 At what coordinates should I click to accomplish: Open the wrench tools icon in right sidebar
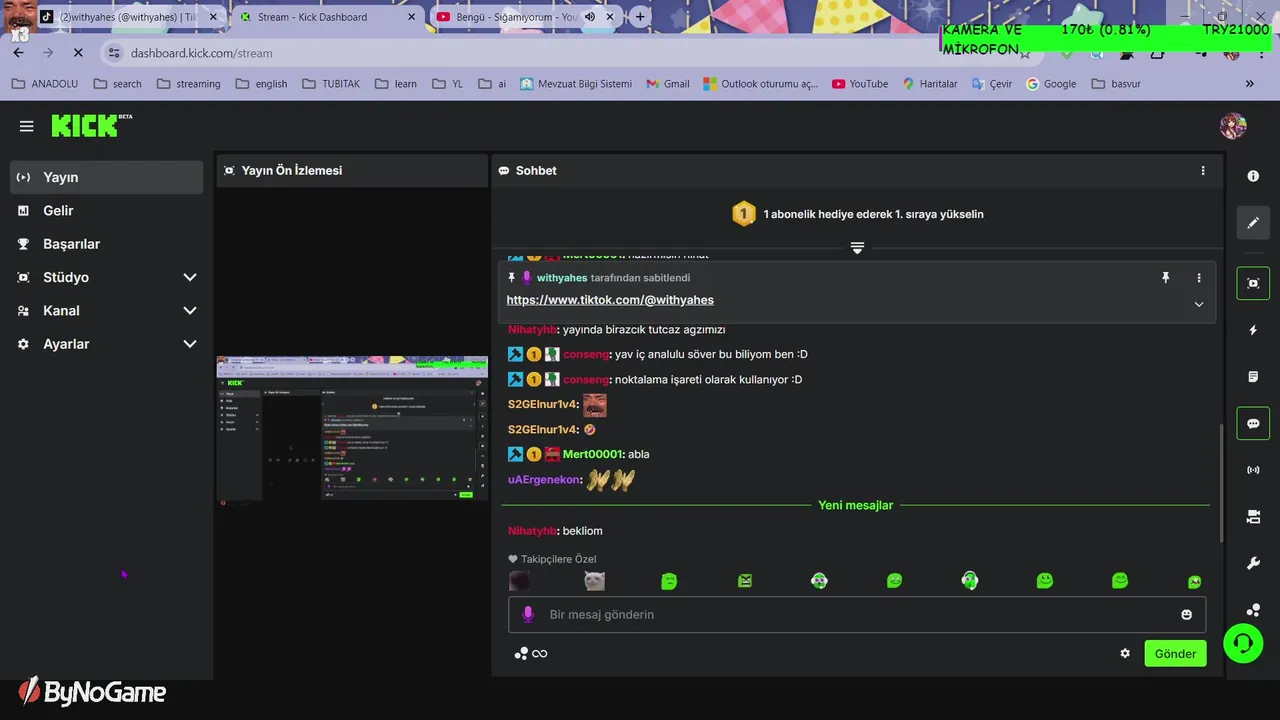tap(1253, 564)
